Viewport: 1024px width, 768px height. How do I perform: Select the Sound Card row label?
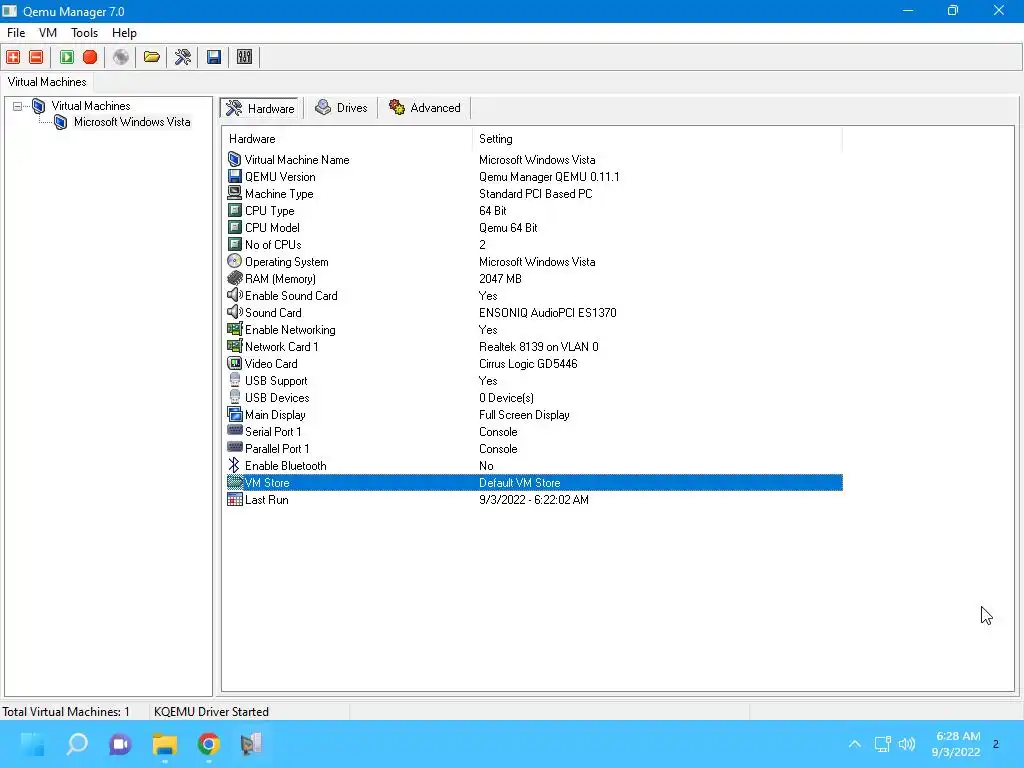pos(273,312)
